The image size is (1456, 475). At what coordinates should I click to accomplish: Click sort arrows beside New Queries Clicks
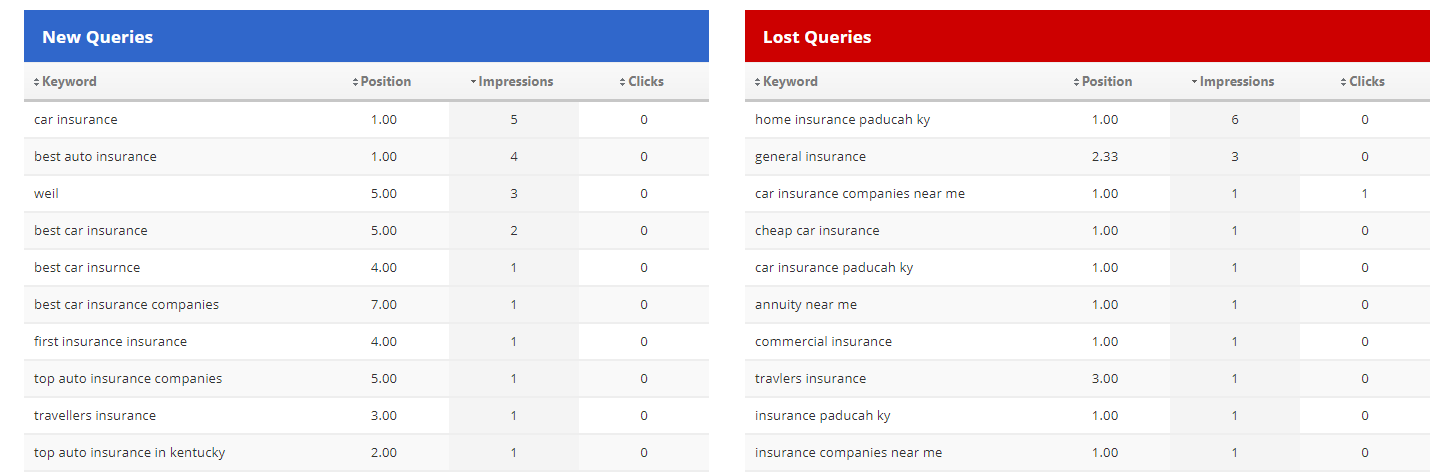click(622, 82)
